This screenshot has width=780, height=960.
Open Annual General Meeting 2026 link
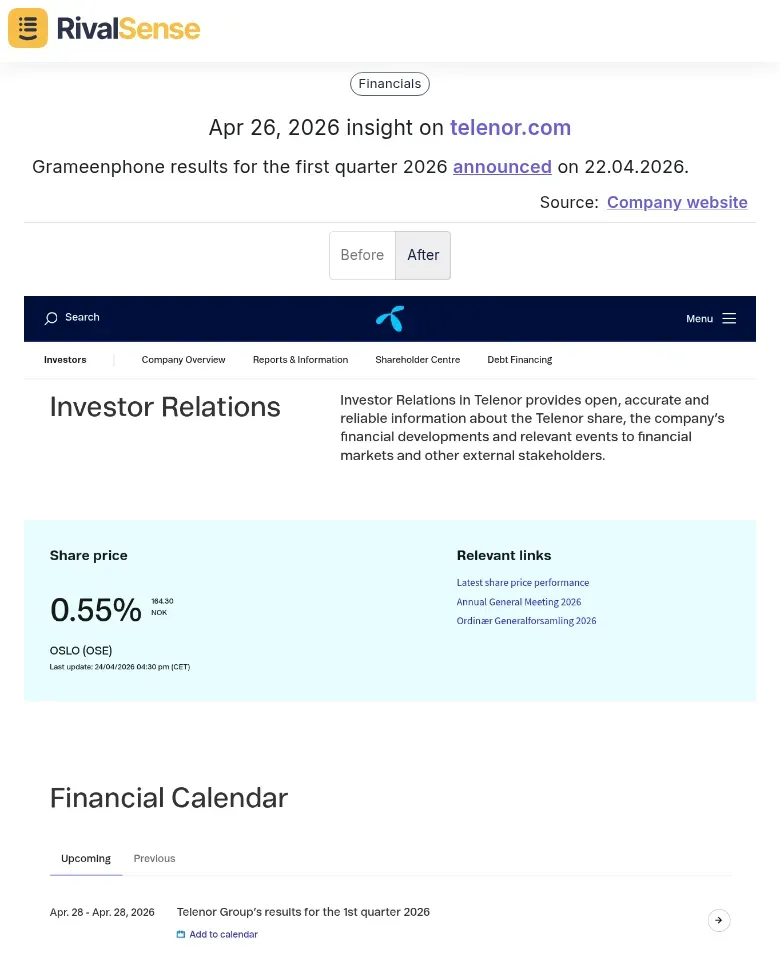pos(519,602)
